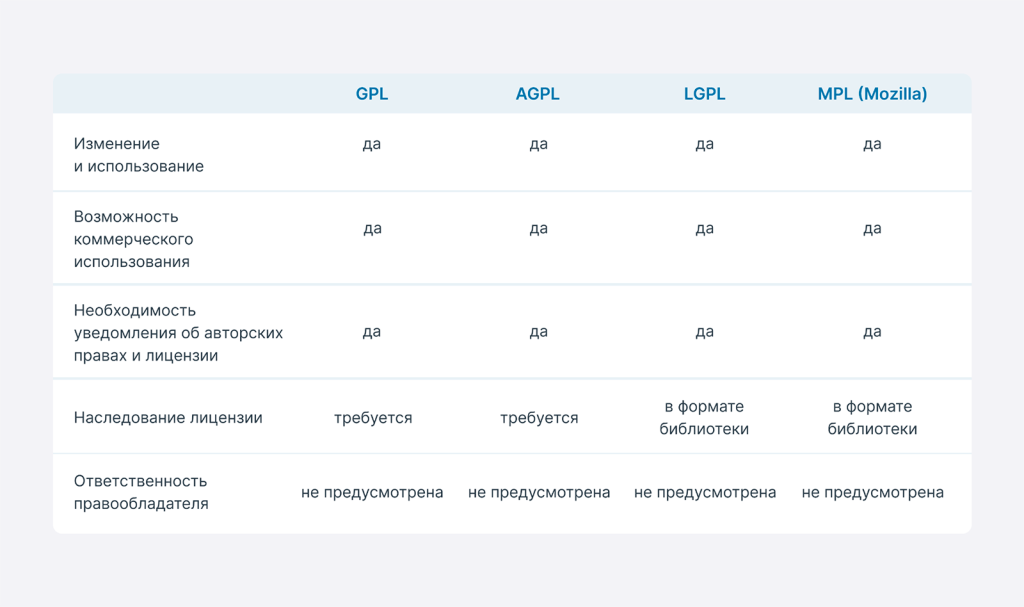Click 'требуется' in the GPL column
The height and width of the screenshot is (607, 1024).
point(372,418)
